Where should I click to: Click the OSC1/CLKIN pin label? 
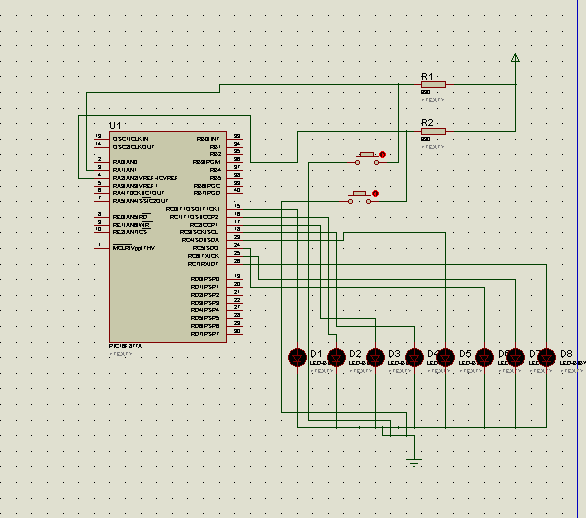point(130,139)
